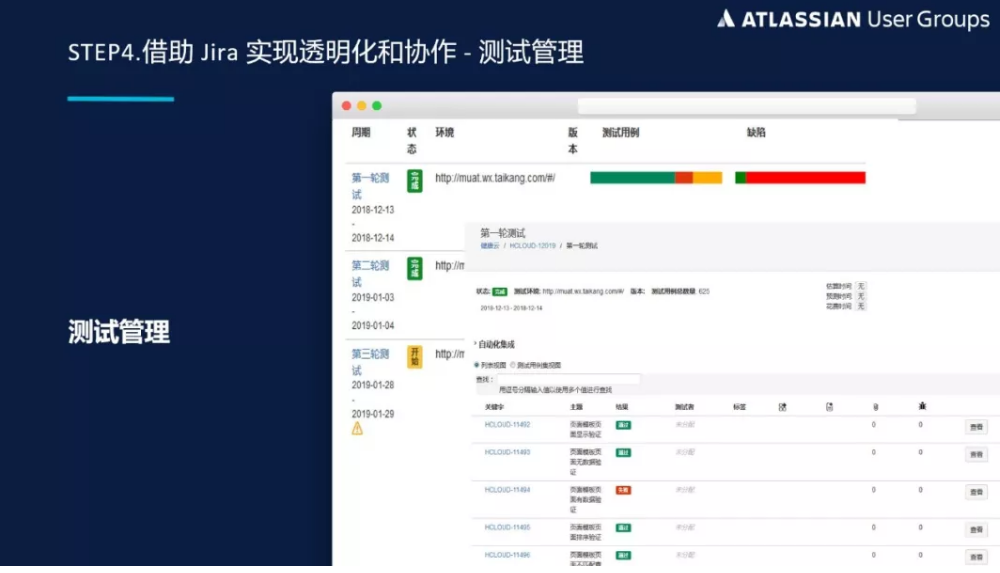This screenshot has width=1000, height=573.
Task: Open HCLOUD-12019 in the breadcrumb
Action: [x=533, y=246]
